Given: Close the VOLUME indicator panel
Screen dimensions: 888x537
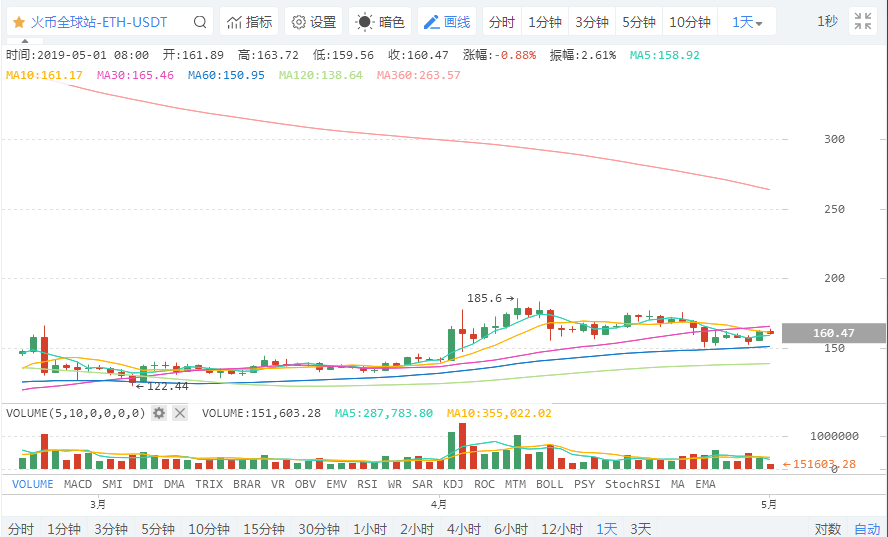Looking at the screenshot, I should click(x=180, y=413).
